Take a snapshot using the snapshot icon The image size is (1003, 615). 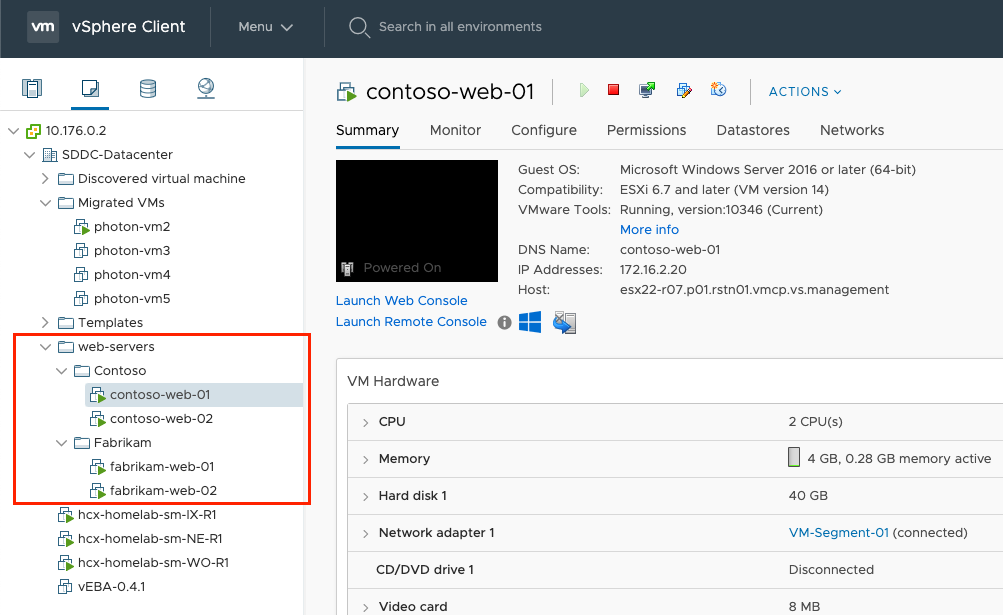coord(718,90)
